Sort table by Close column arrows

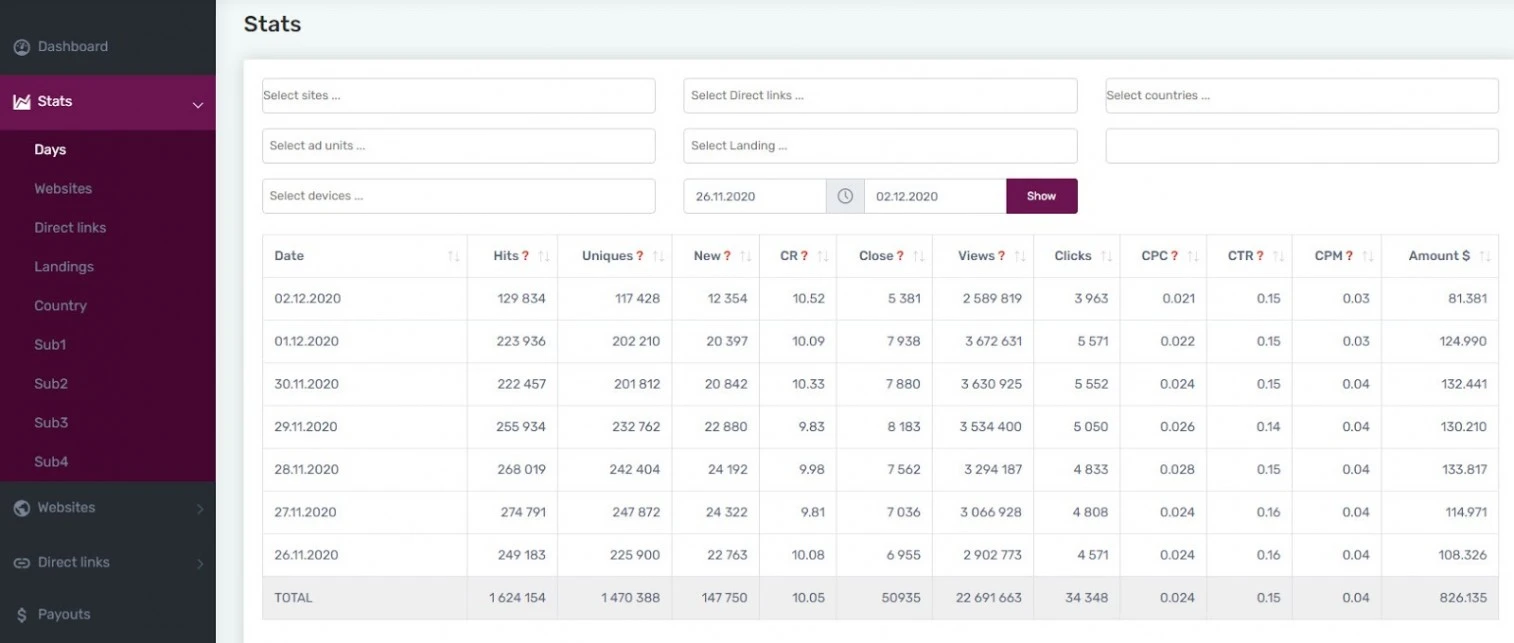tap(918, 257)
